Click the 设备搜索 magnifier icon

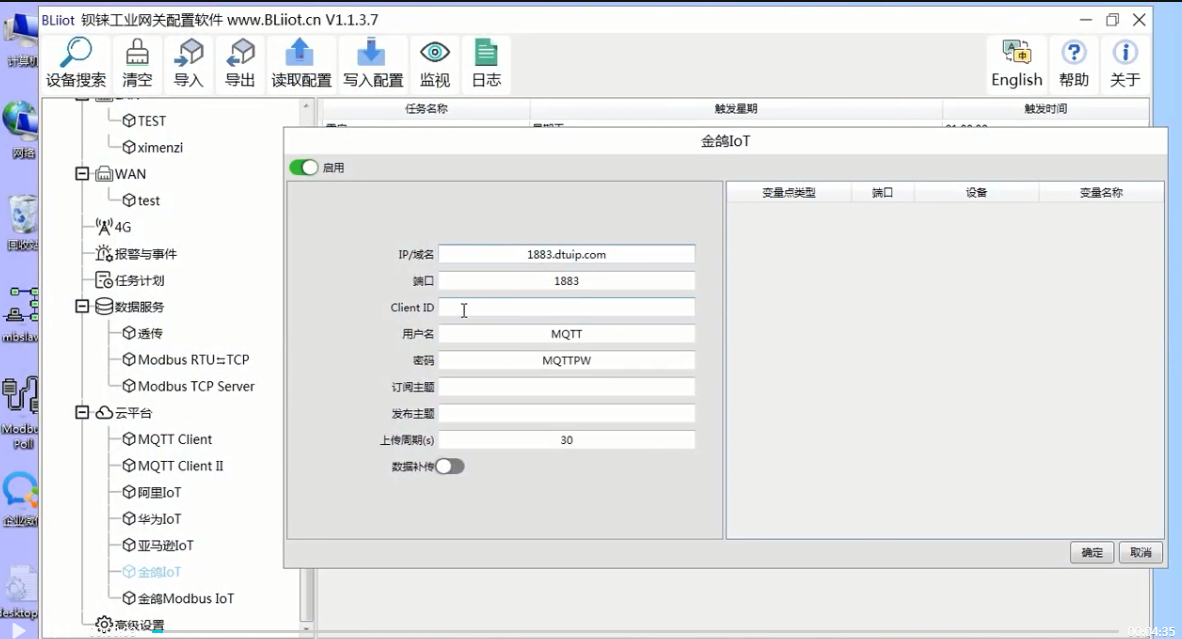point(76,54)
